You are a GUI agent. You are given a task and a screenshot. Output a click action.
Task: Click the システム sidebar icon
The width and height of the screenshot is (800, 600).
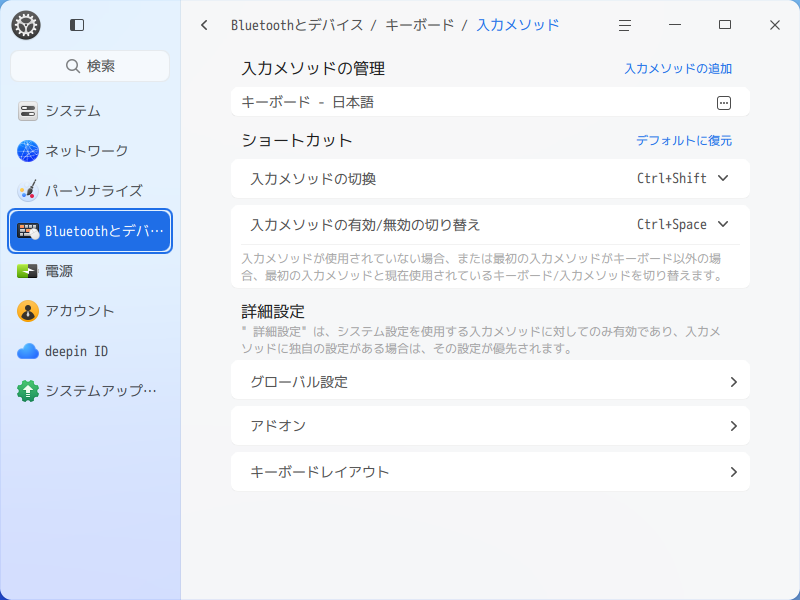click(28, 111)
